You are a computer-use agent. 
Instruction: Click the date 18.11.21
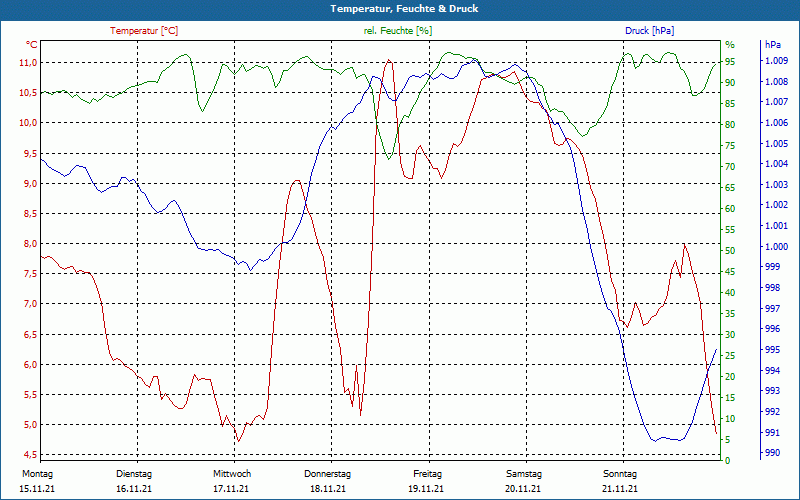[x=328, y=489]
